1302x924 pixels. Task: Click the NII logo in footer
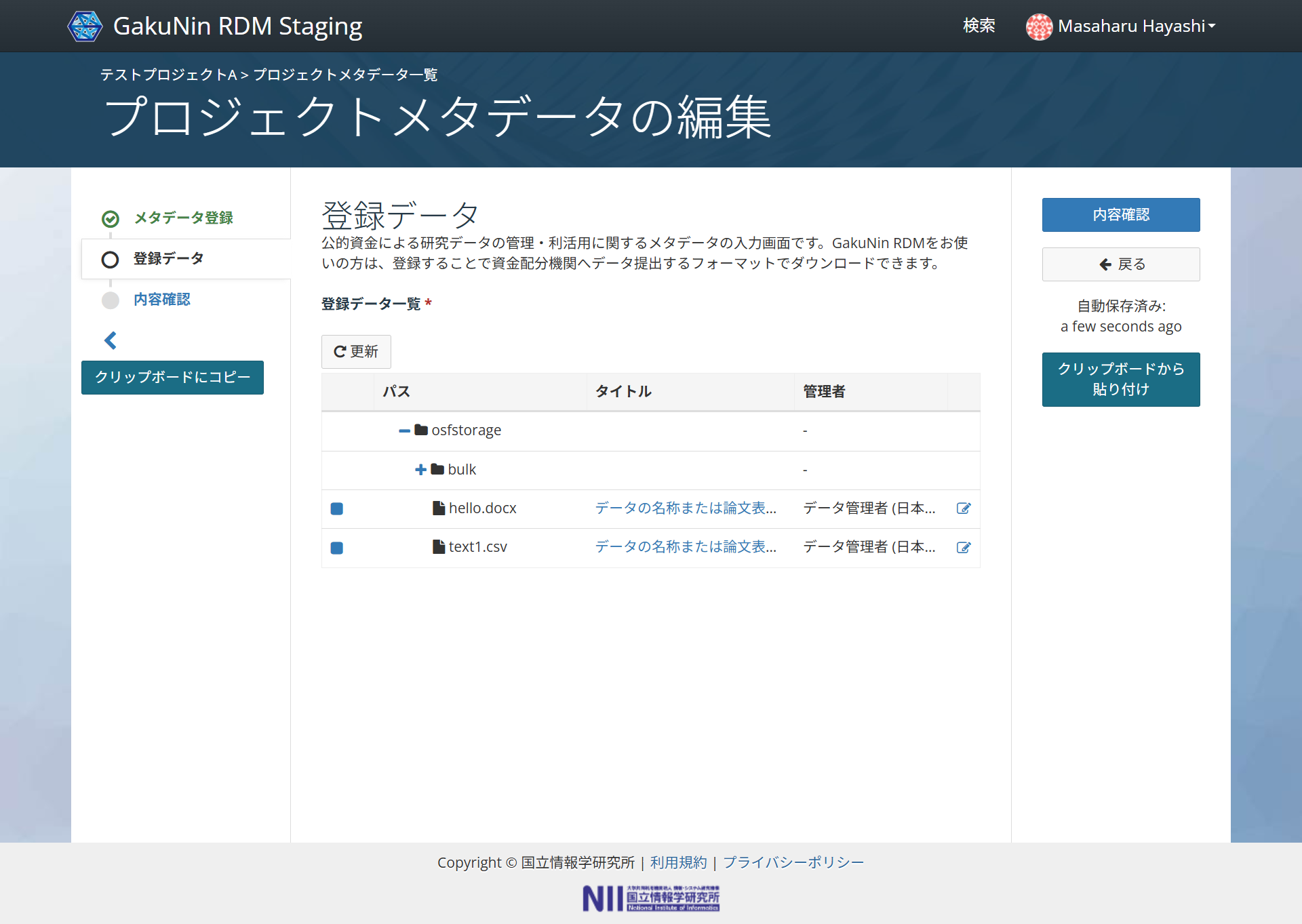click(650, 898)
